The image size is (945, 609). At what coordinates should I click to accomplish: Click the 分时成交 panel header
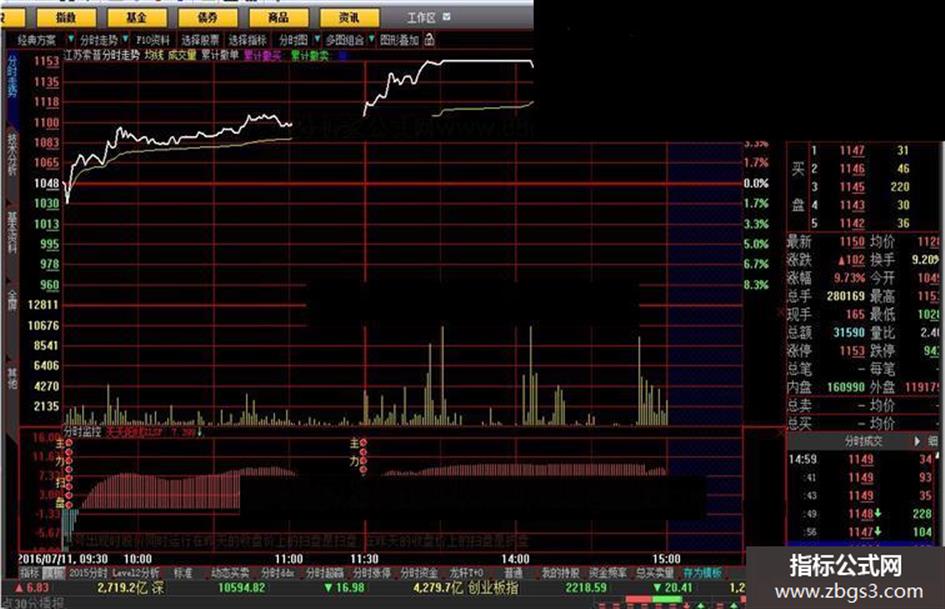click(x=863, y=441)
